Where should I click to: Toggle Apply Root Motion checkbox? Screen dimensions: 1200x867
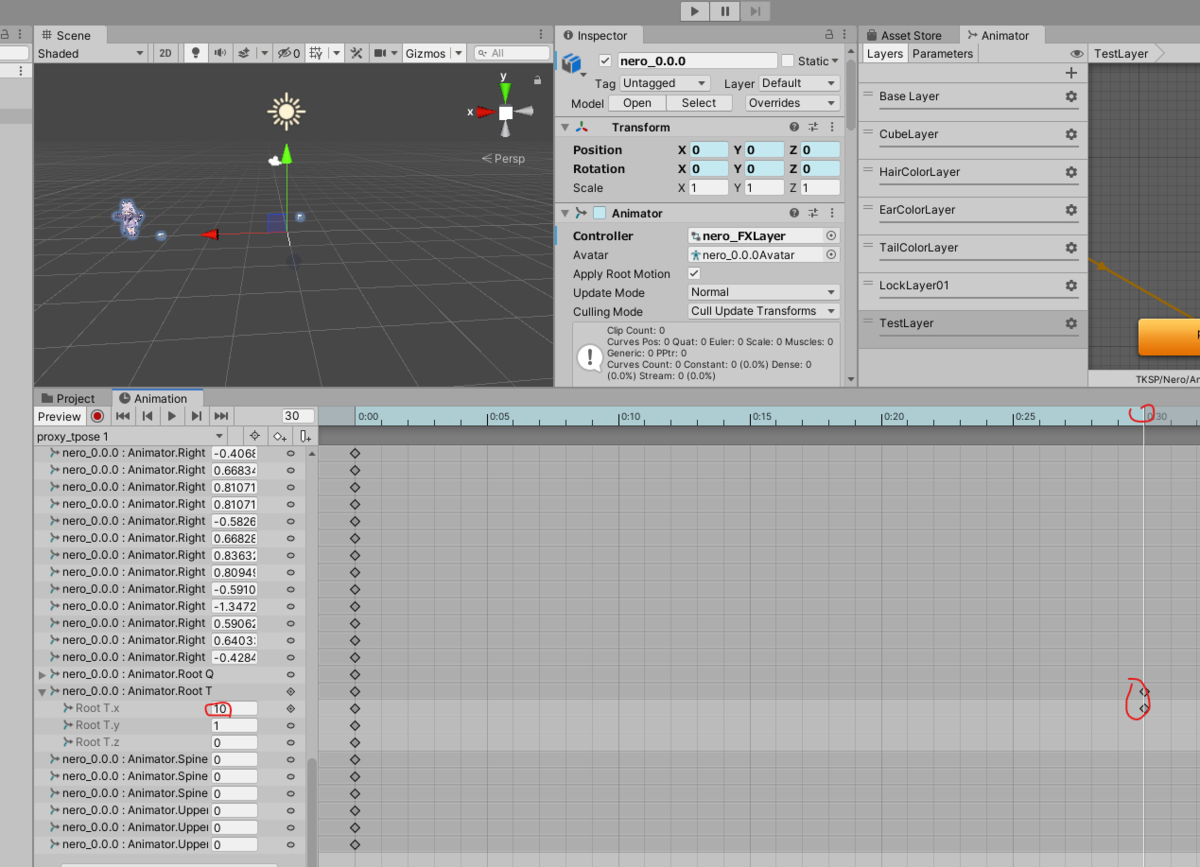point(694,274)
